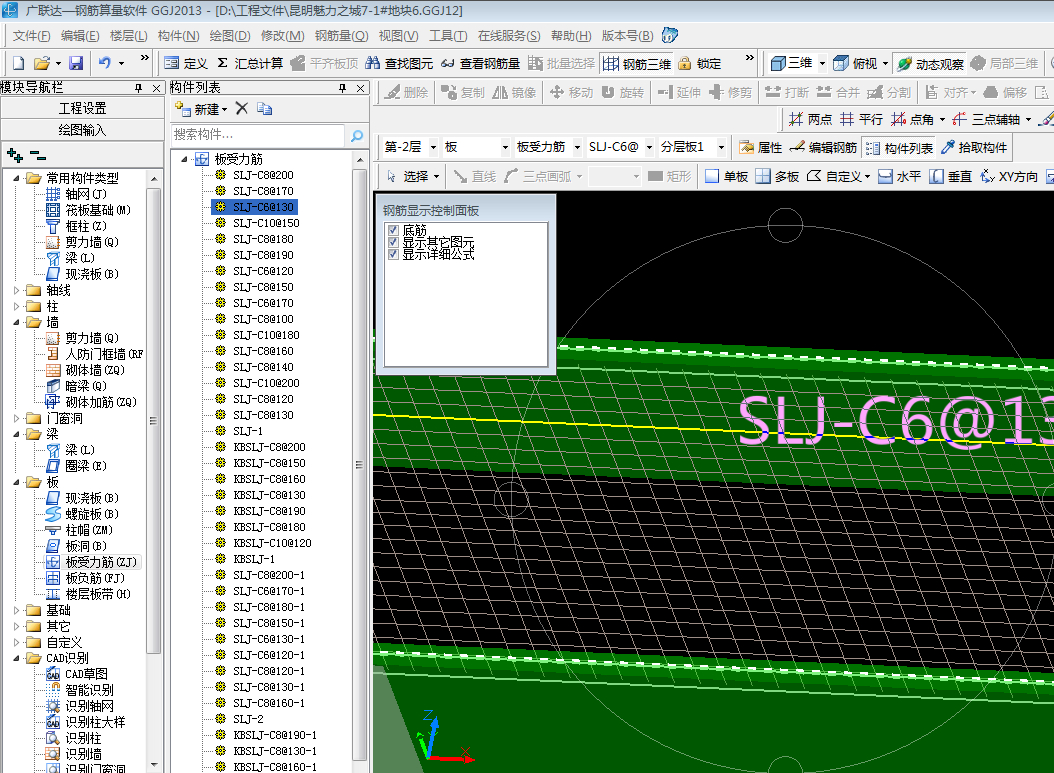This screenshot has height=773, width=1054.
Task: Open the 定义 definition tool
Action: (x=186, y=63)
